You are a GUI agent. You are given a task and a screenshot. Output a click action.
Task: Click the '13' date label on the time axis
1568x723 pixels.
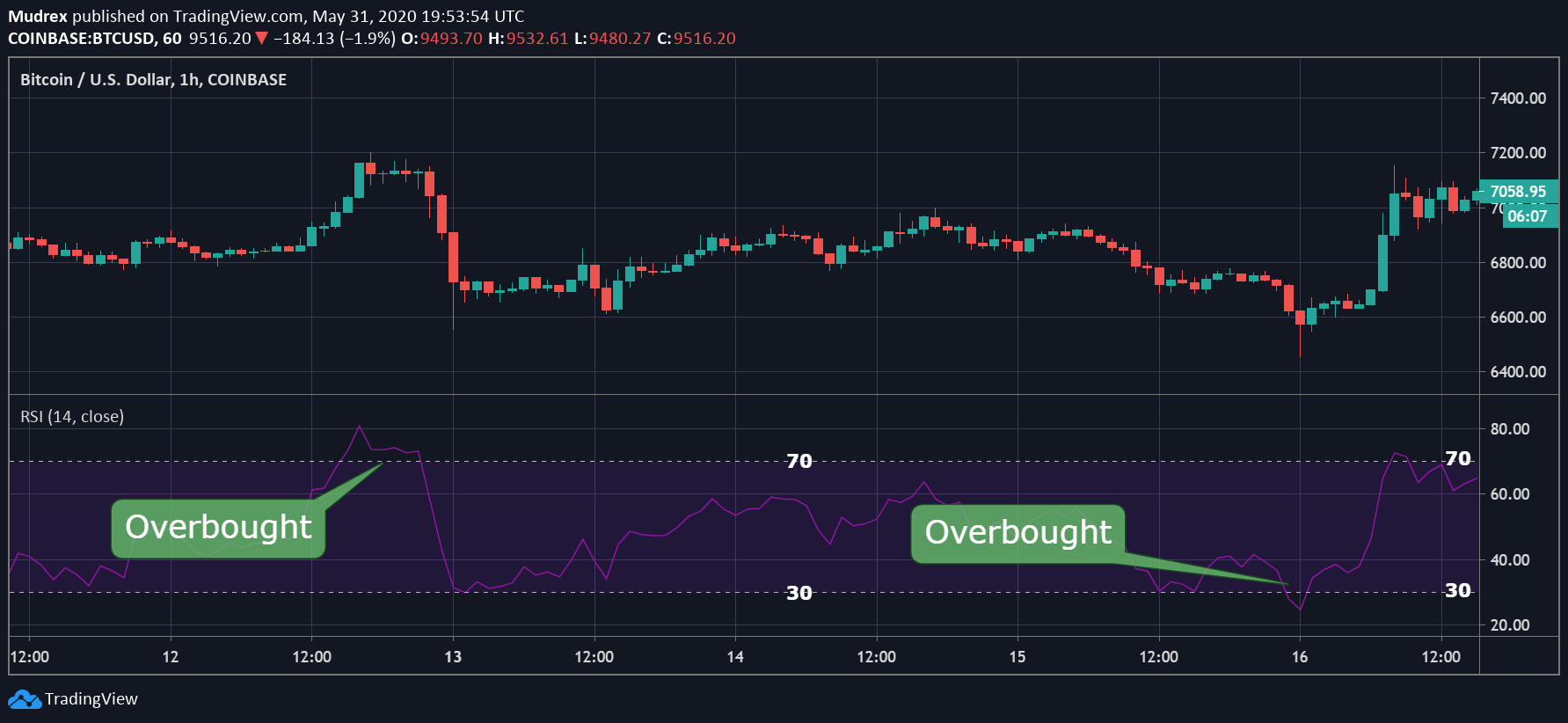point(453,657)
